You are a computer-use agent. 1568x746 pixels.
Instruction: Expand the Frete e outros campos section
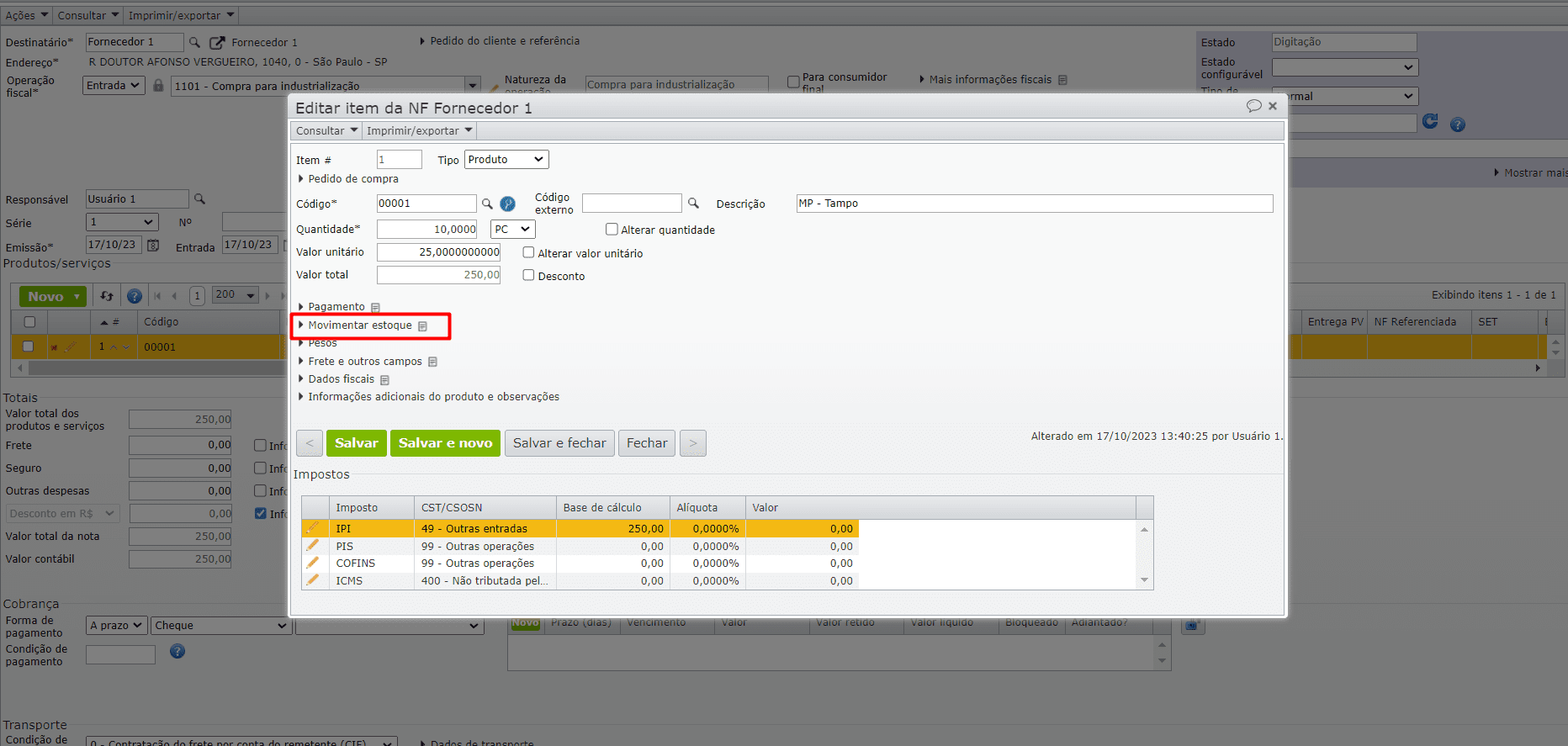click(x=360, y=362)
